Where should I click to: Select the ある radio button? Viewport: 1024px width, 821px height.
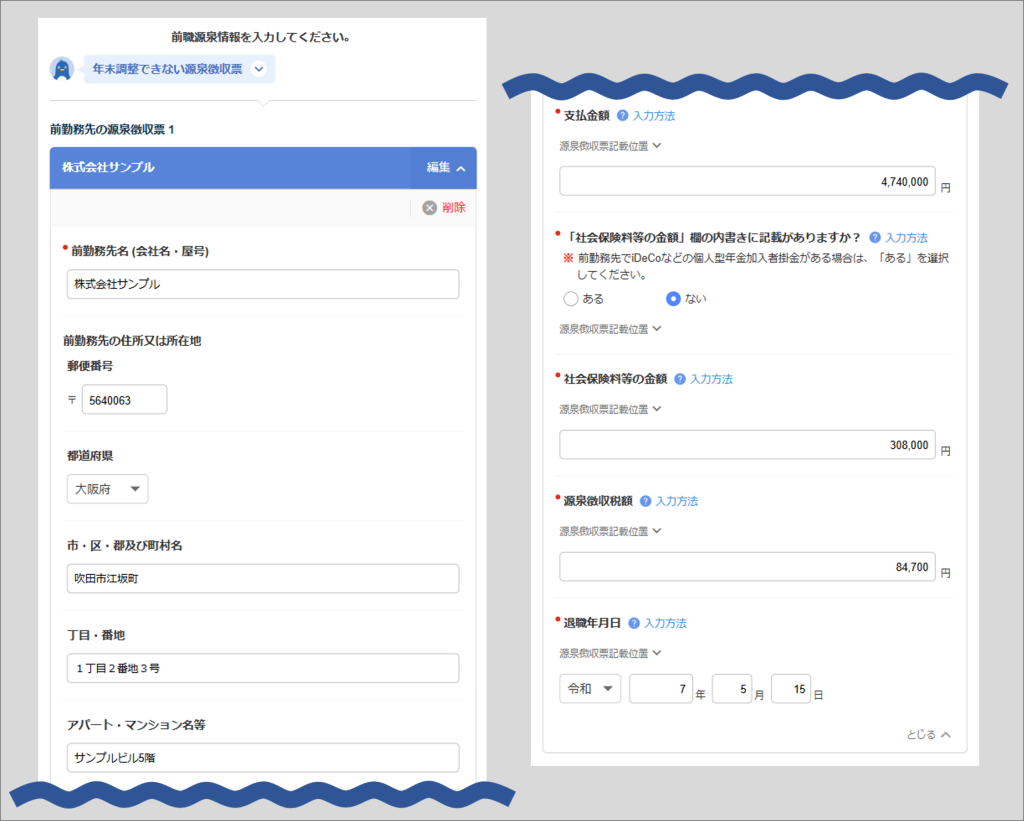[x=571, y=298]
